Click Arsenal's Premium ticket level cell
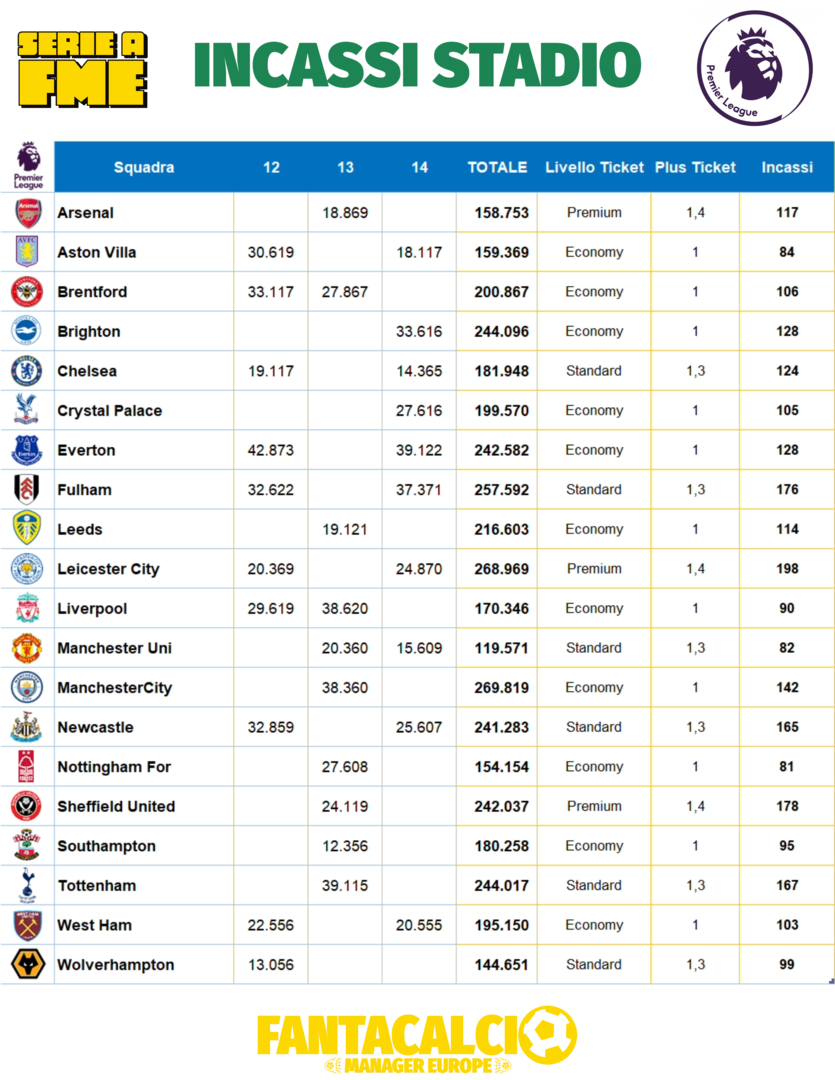The width and height of the screenshot is (835, 1080). tap(594, 213)
